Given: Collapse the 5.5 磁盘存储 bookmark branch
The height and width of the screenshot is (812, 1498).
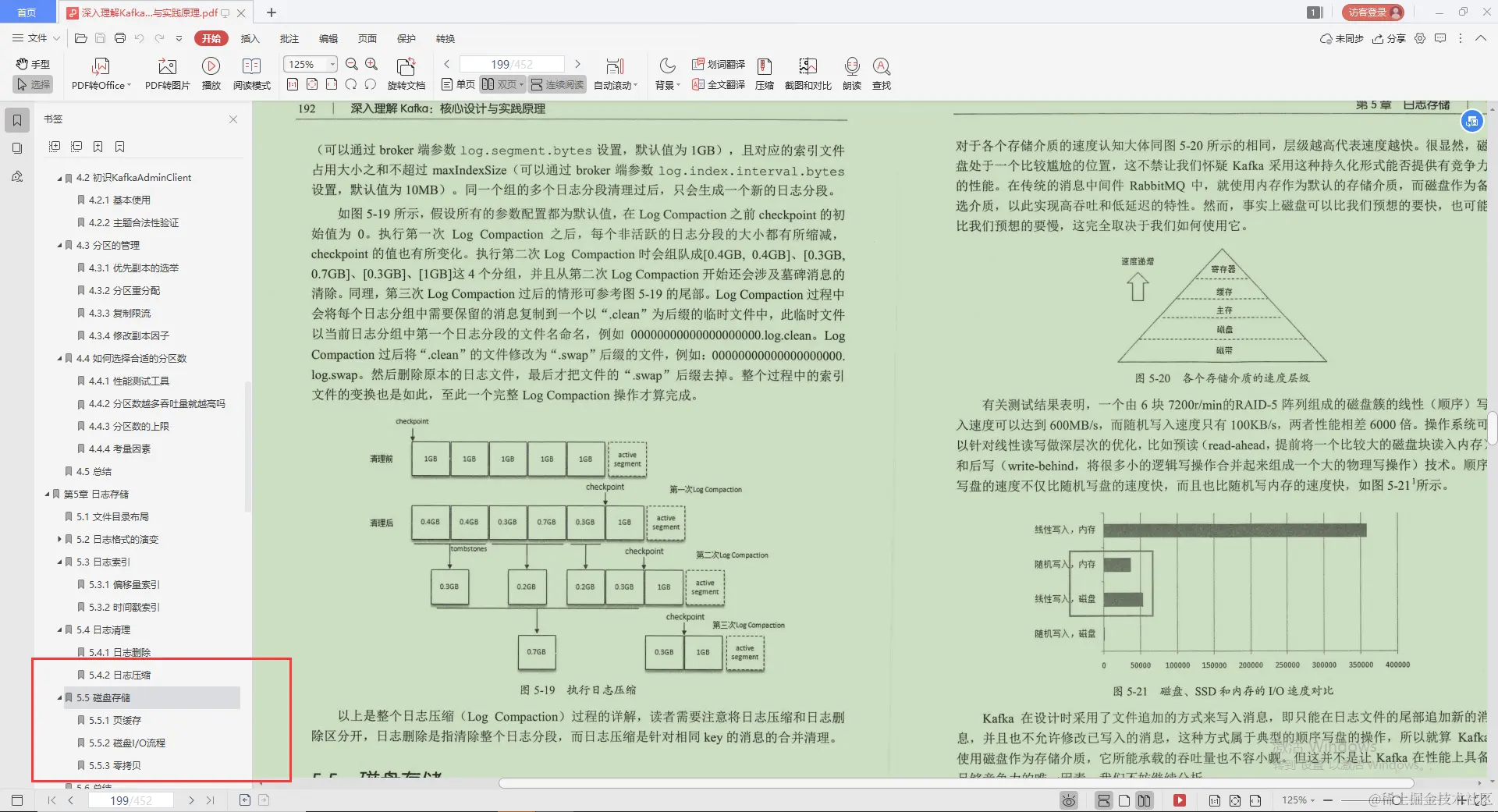Looking at the screenshot, I should click(59, 698).
